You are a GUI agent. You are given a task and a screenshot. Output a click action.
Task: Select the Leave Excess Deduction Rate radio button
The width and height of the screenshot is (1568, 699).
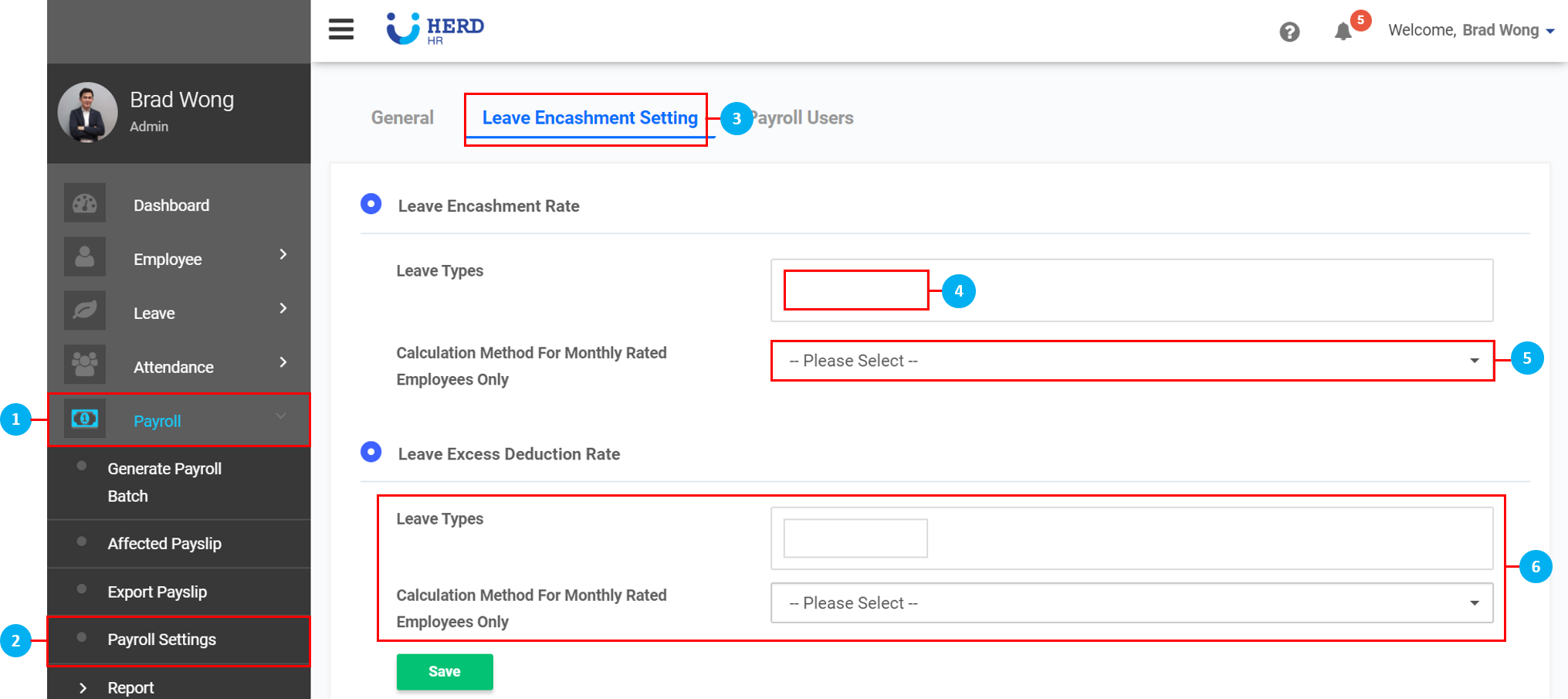click(x=371, y=452)
